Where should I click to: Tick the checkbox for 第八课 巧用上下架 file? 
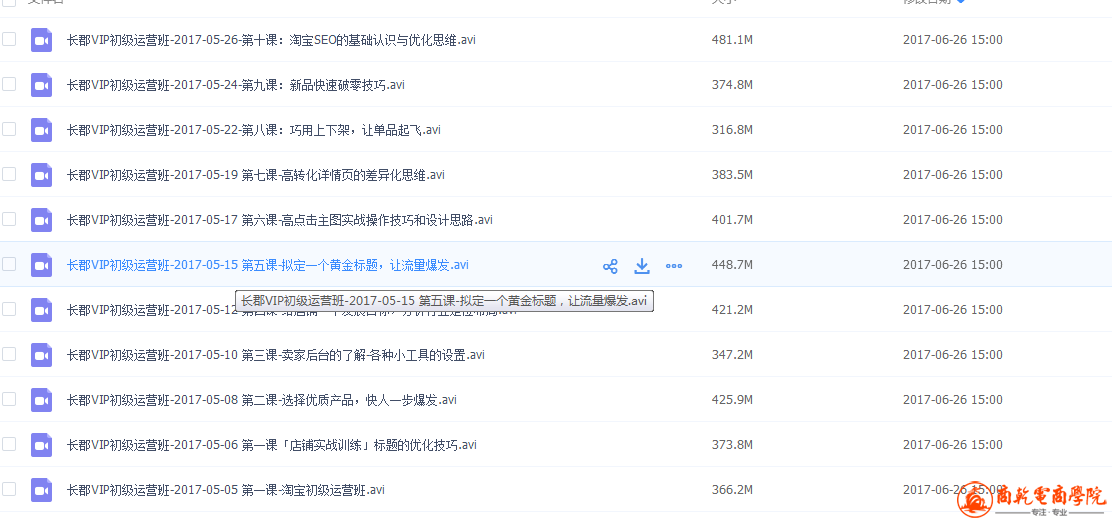pyautogui.click(x=9, y=129)
